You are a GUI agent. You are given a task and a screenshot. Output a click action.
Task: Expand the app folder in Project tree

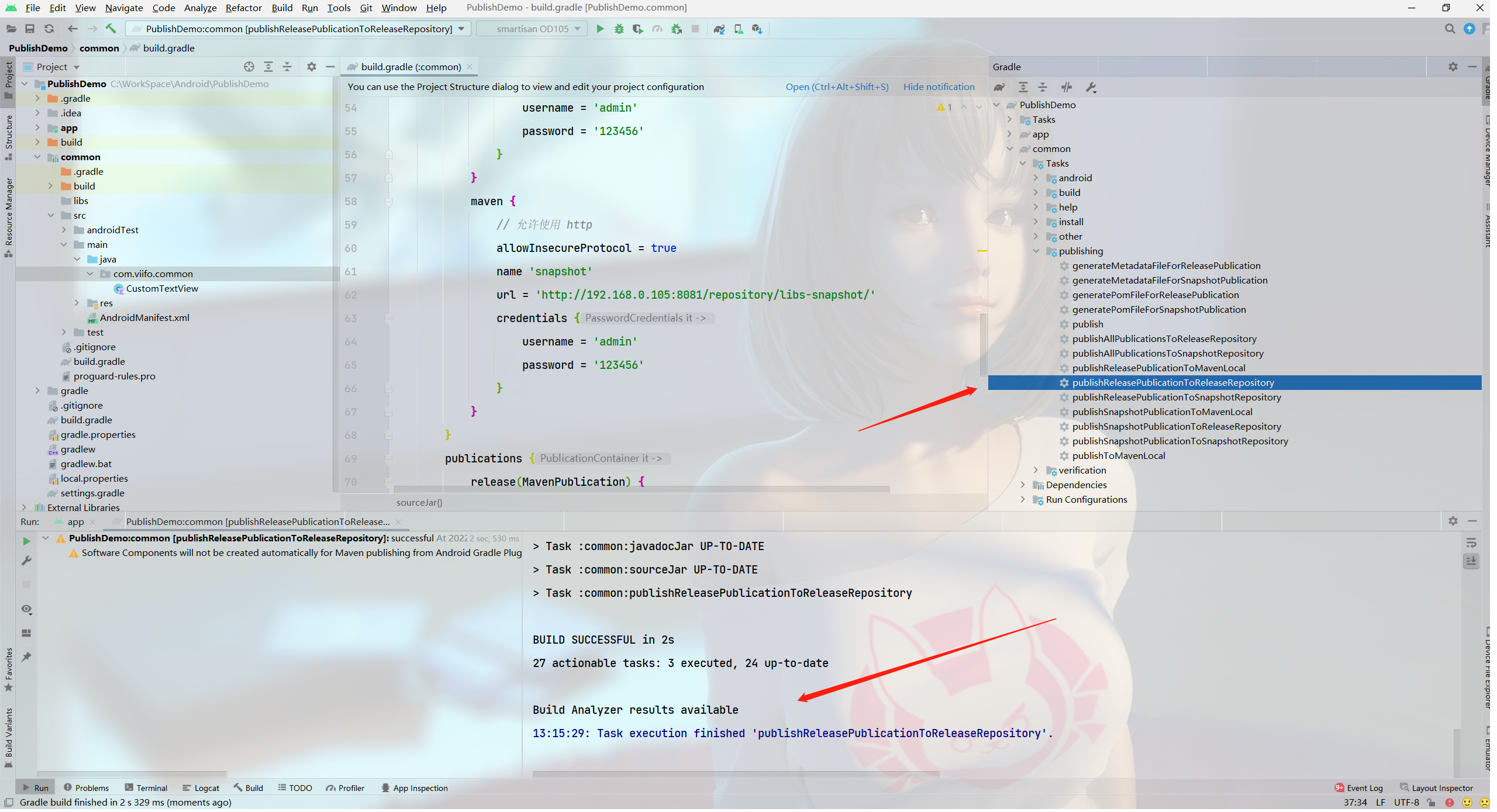click(37, 127)
